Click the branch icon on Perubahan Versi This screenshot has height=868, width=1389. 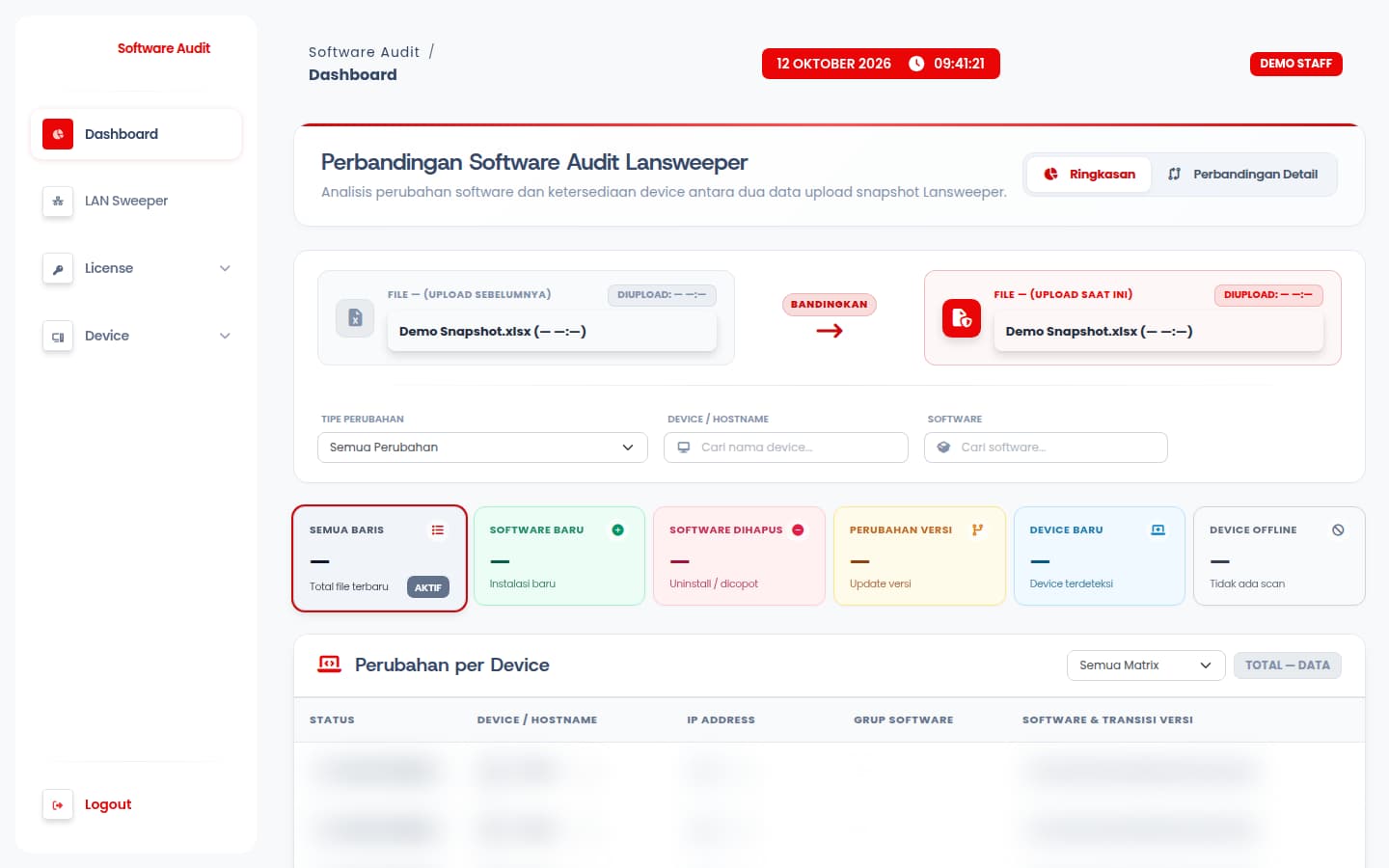click(x=978, y=529)
